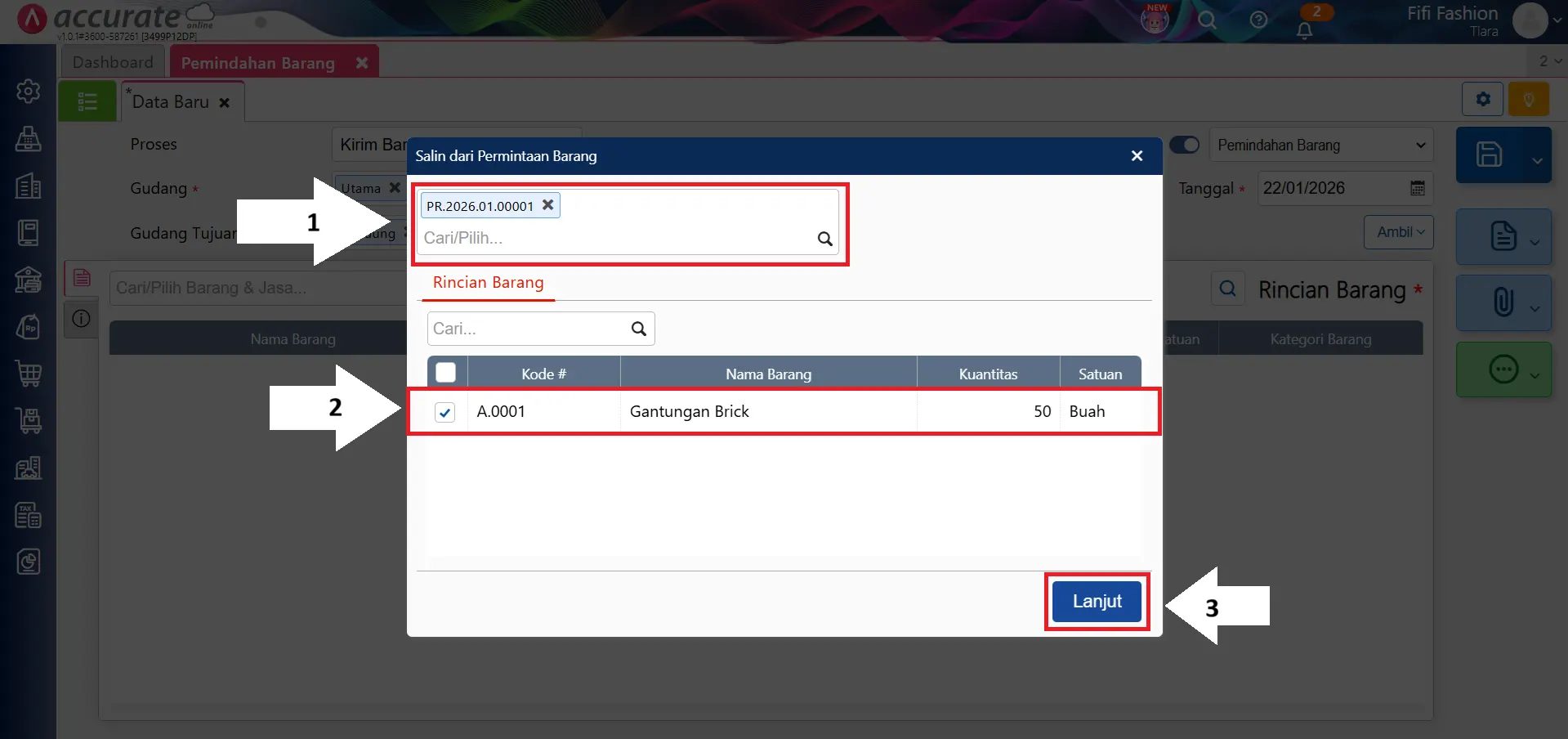Click the Cari search field in dialog

[527, 329]
